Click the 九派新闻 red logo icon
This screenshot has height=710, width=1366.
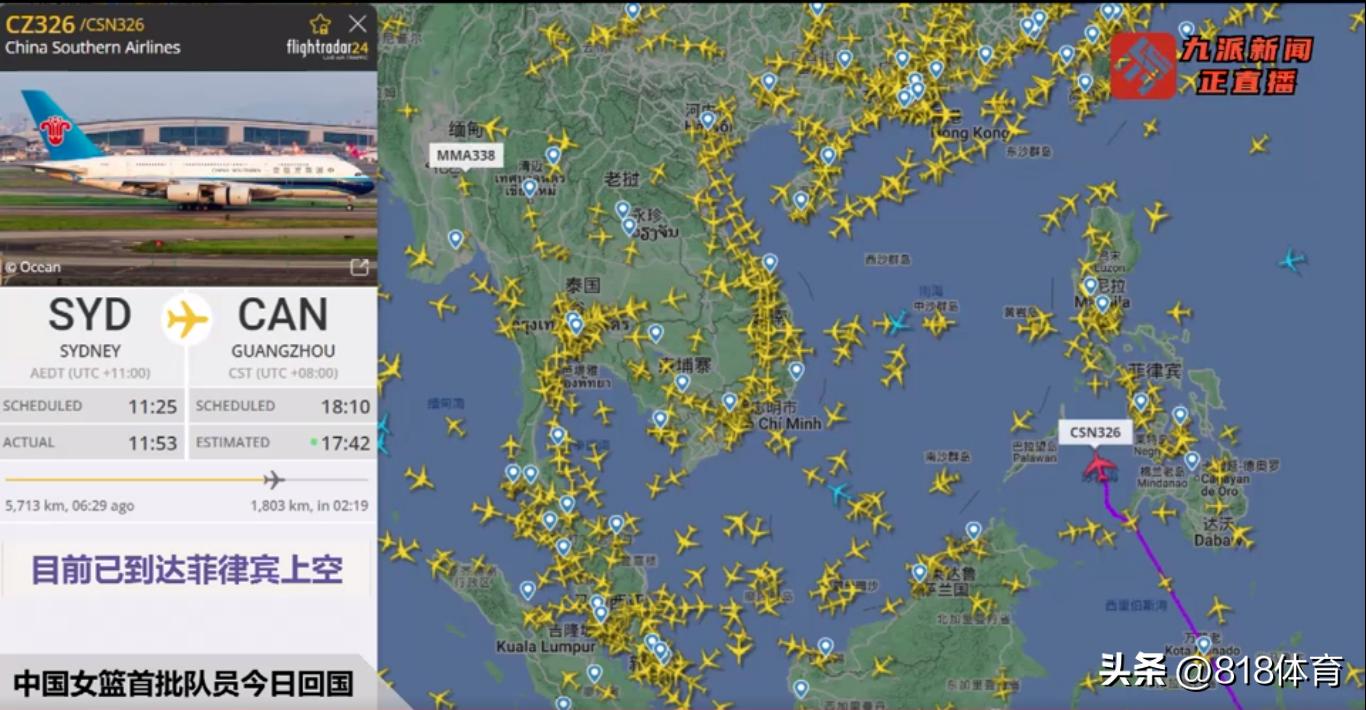[x=1143, y=66]
